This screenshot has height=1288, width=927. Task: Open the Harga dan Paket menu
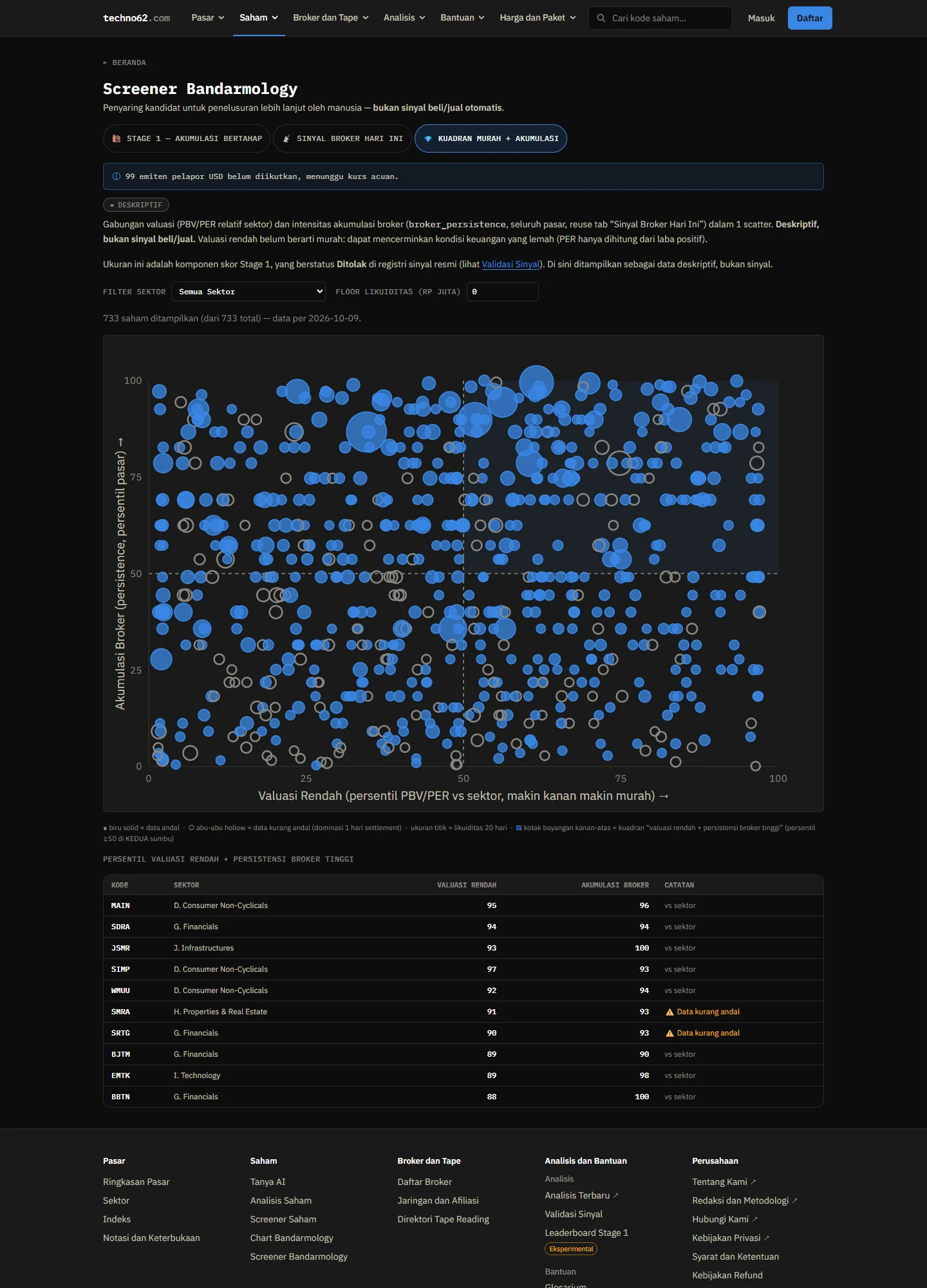[538, 18]
